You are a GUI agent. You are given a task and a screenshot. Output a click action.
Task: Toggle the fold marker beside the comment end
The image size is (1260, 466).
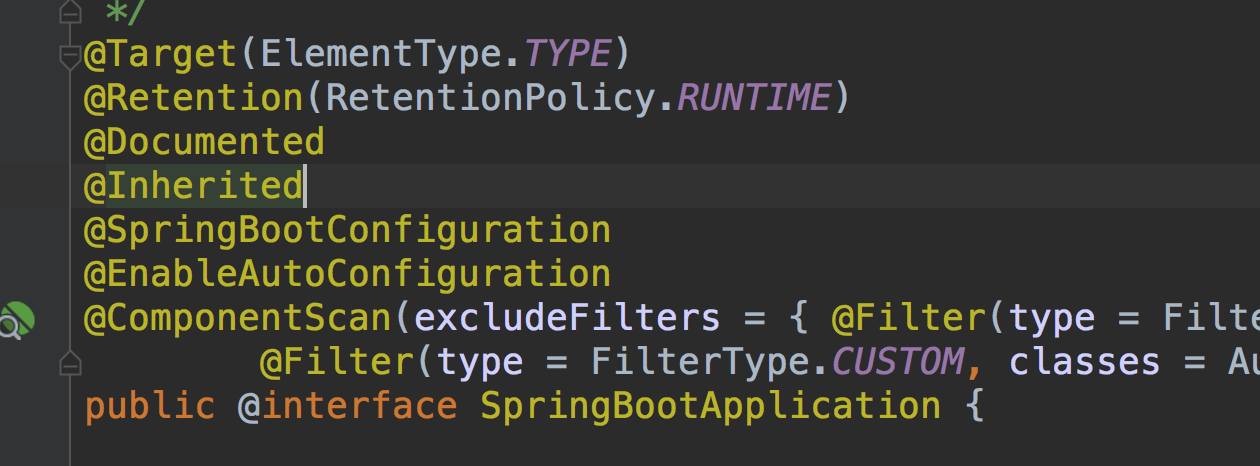pyautogui.click(x=70, y=11)
